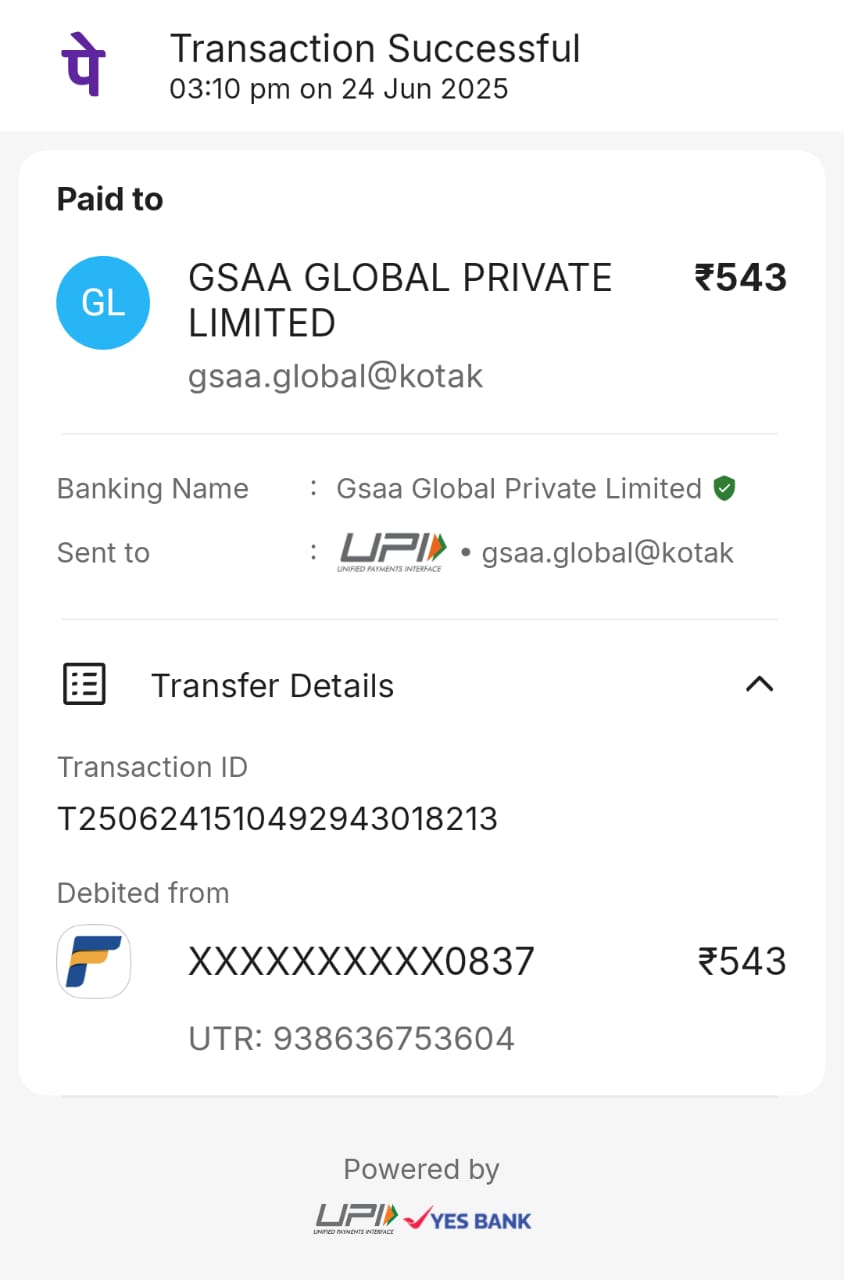Viewport: 844px width, 1280px height.
Task: Tap the green verified shield badge
Action: pos(724,489)
